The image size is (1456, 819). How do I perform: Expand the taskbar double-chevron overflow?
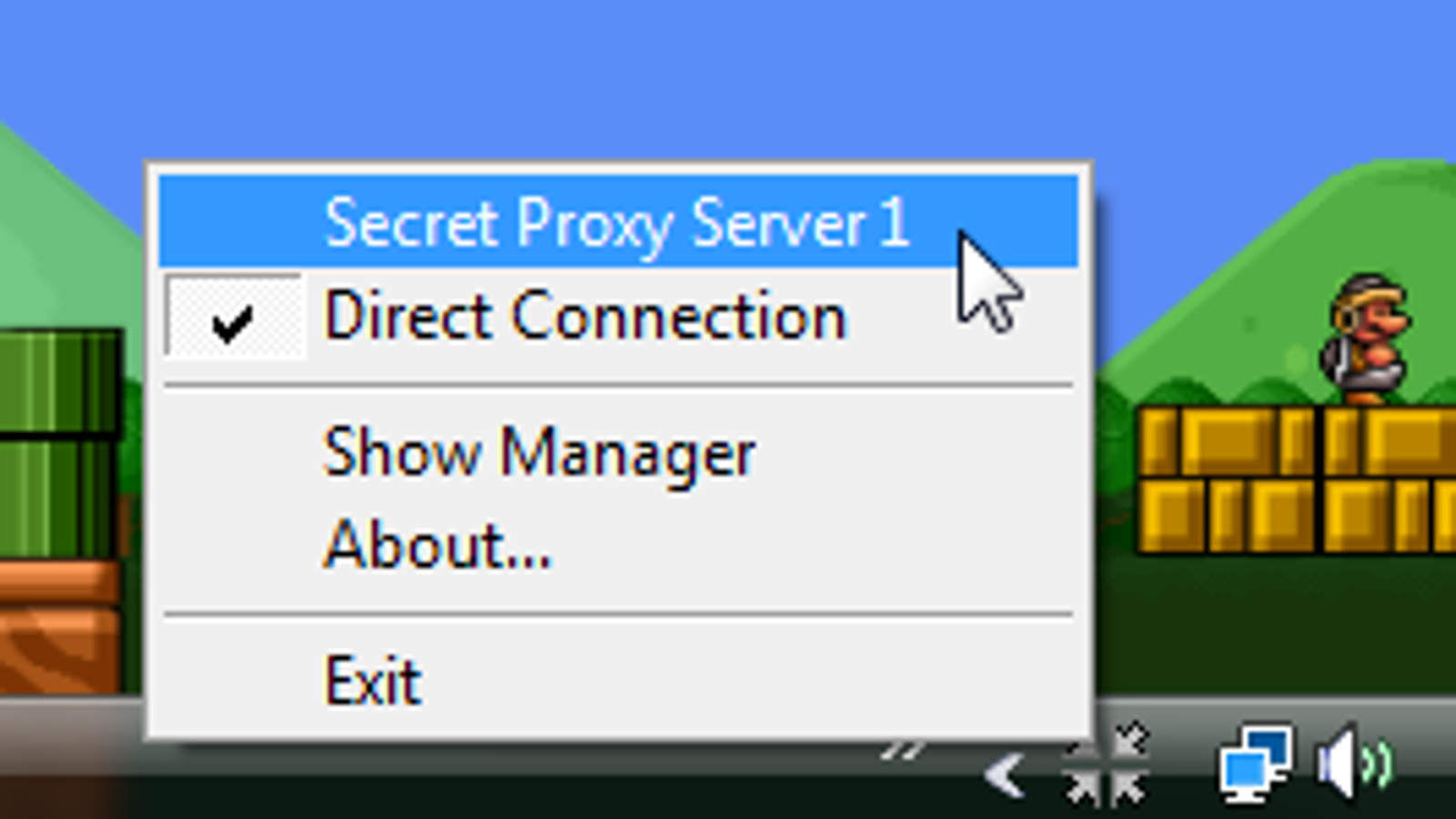(903, 750)
